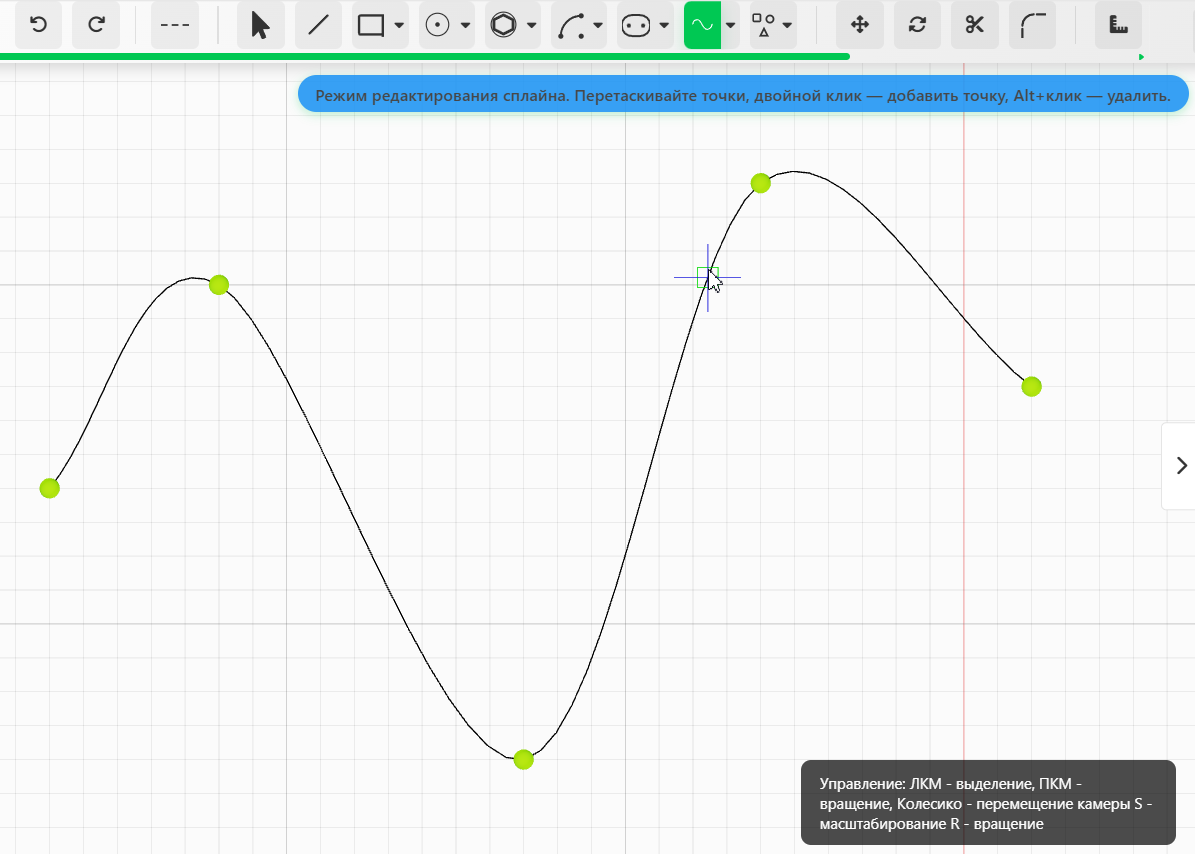The image size is (1195, 854).
Task: Click the spline editing mode hint banner
Action: (743, 95)
